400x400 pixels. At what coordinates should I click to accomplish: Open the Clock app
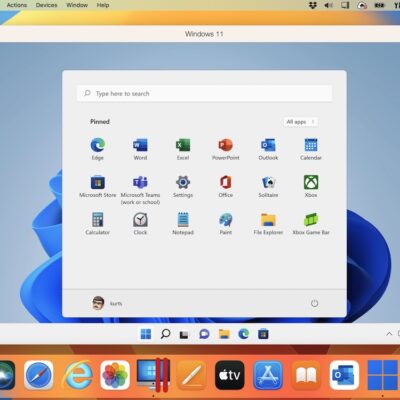tap(140, 224)
